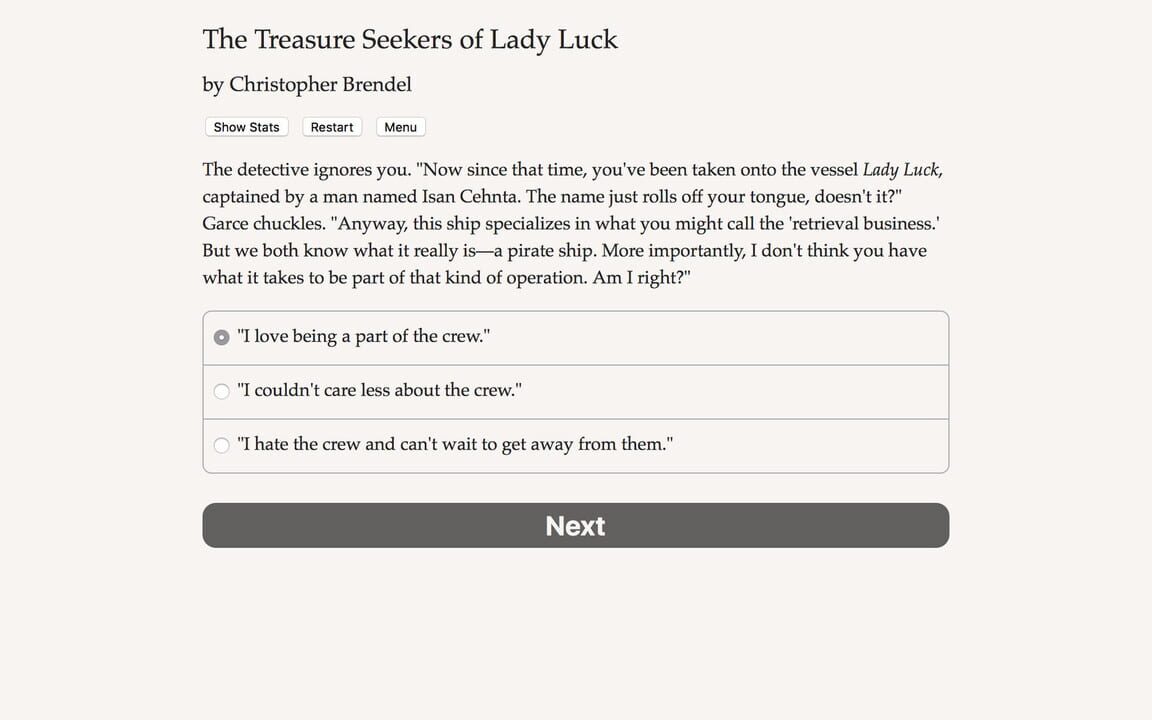Mark the first dialogue choice as selected
Screen dimensions: 1152x720
pos(221,337)
